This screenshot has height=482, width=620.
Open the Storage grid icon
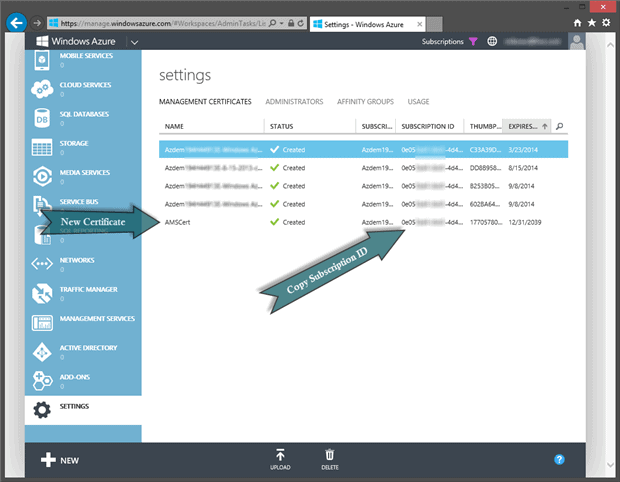click(x=42, y=147)
